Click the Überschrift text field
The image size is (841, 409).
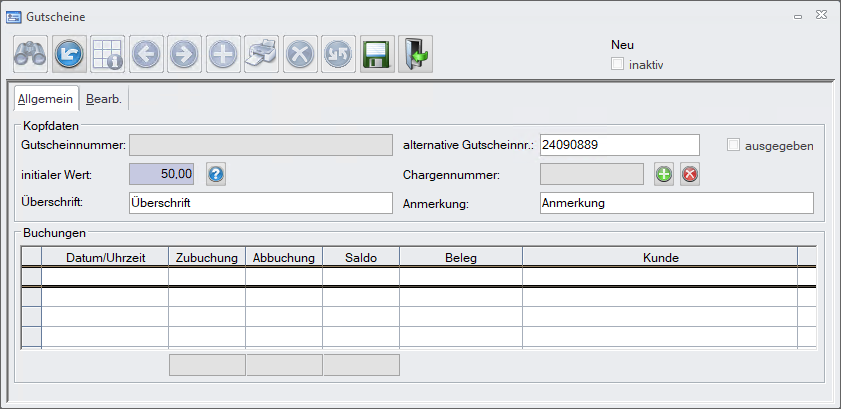[x=260, y=202]
